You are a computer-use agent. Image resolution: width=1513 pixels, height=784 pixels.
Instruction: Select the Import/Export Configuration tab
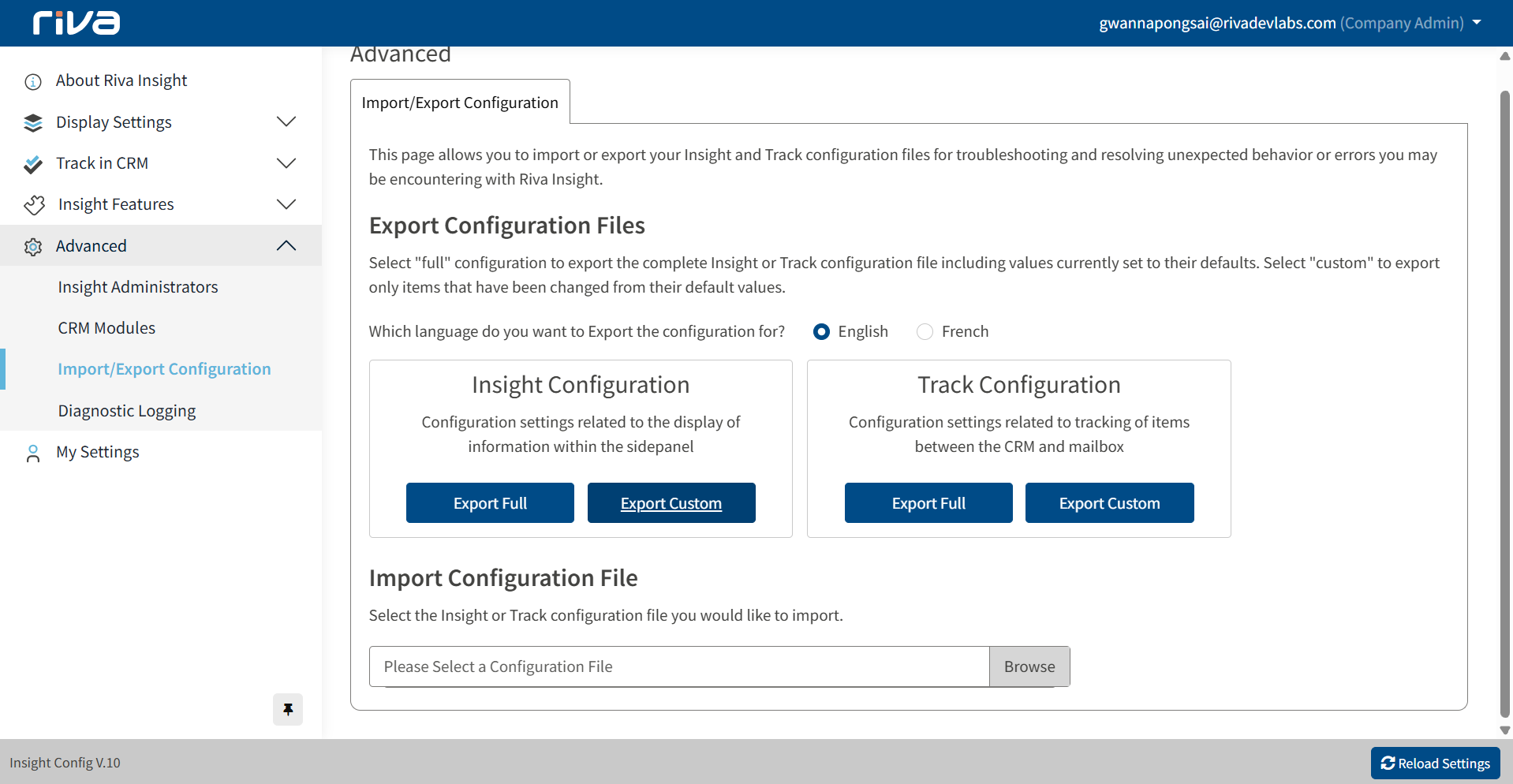460,103
